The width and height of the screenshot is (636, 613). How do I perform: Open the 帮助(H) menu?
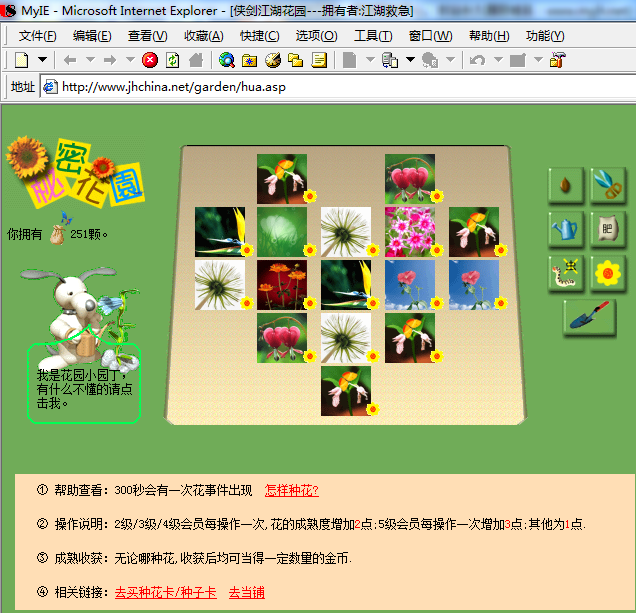point(489,36)
